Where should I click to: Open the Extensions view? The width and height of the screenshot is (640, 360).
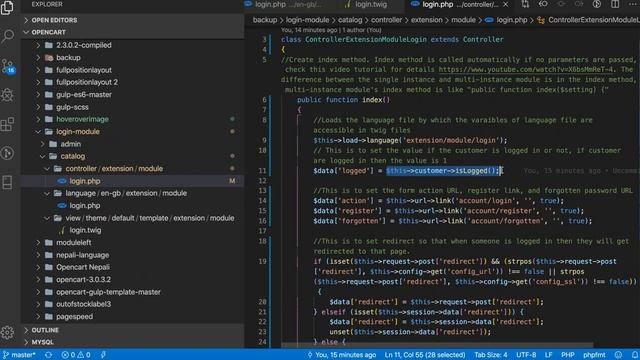(7, 124)
